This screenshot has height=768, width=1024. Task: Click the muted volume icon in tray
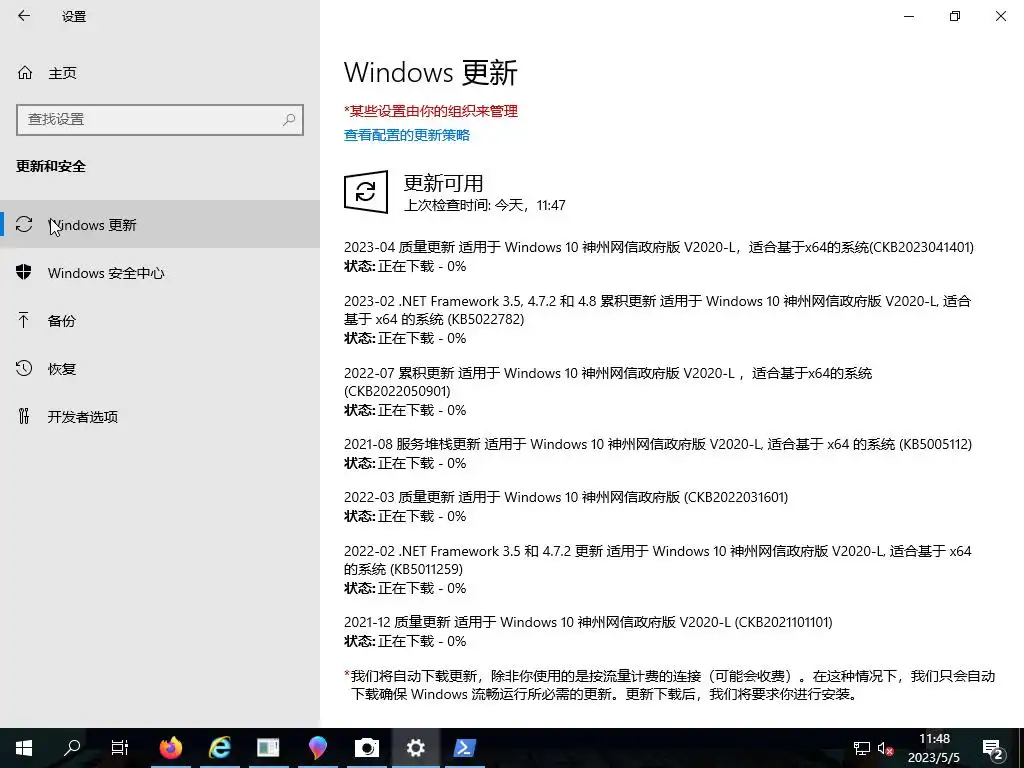coord(885,748)
